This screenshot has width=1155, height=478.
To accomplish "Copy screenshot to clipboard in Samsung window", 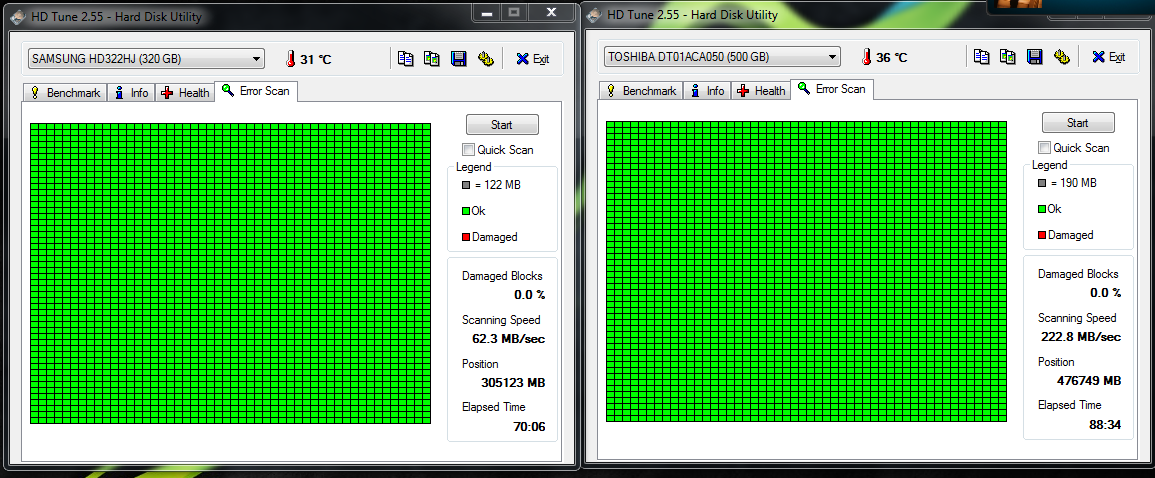I will pos(432,59).
